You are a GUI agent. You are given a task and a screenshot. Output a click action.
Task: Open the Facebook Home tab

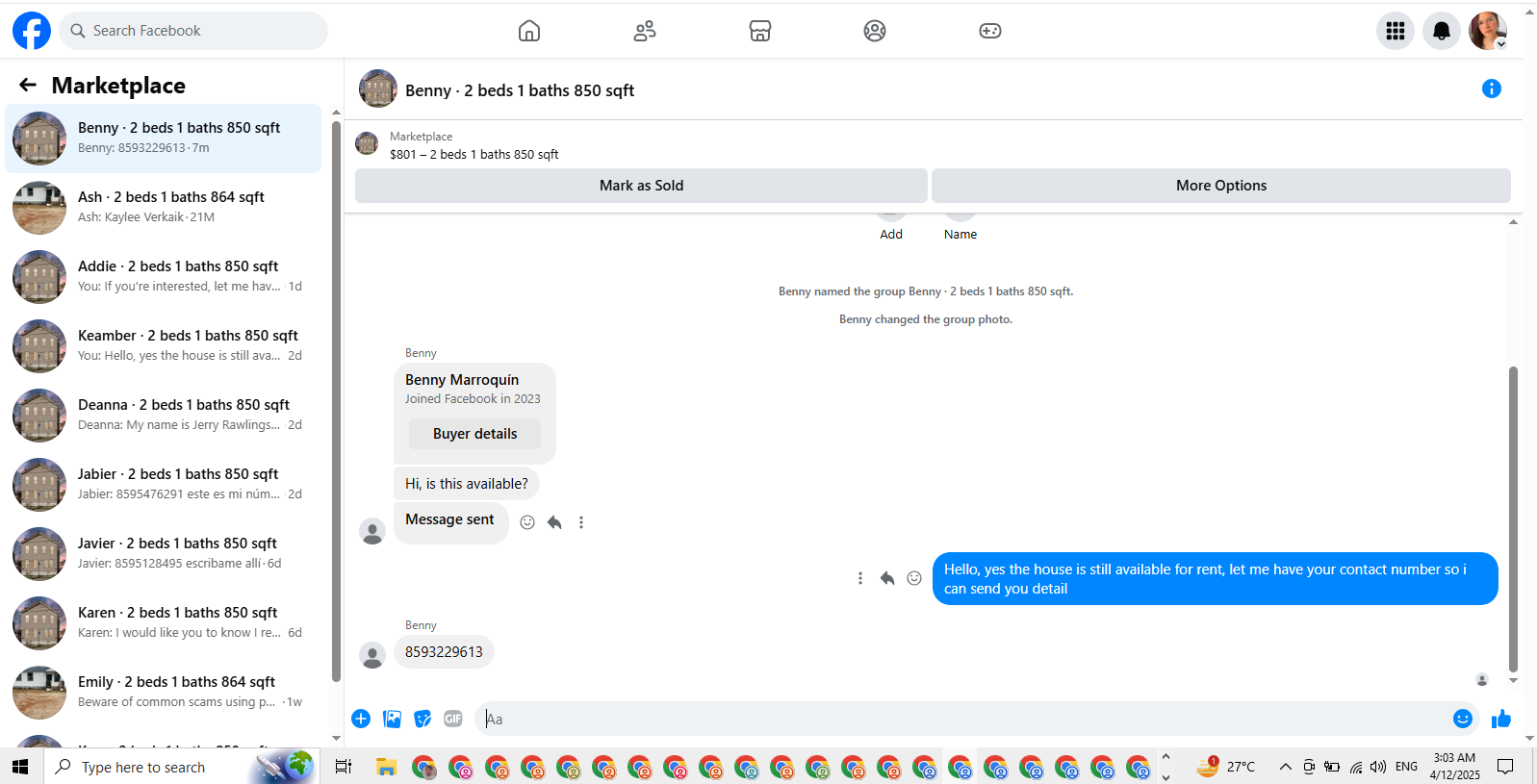point(529,31)
